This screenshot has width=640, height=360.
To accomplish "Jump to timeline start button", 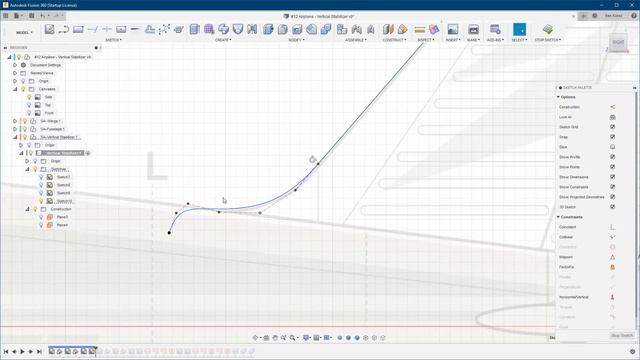I will point(6,351).
